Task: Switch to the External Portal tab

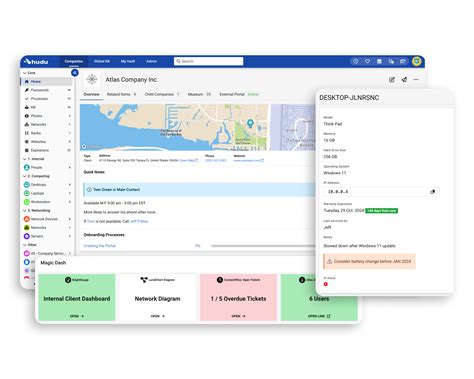Action: [x=239, y=94]
